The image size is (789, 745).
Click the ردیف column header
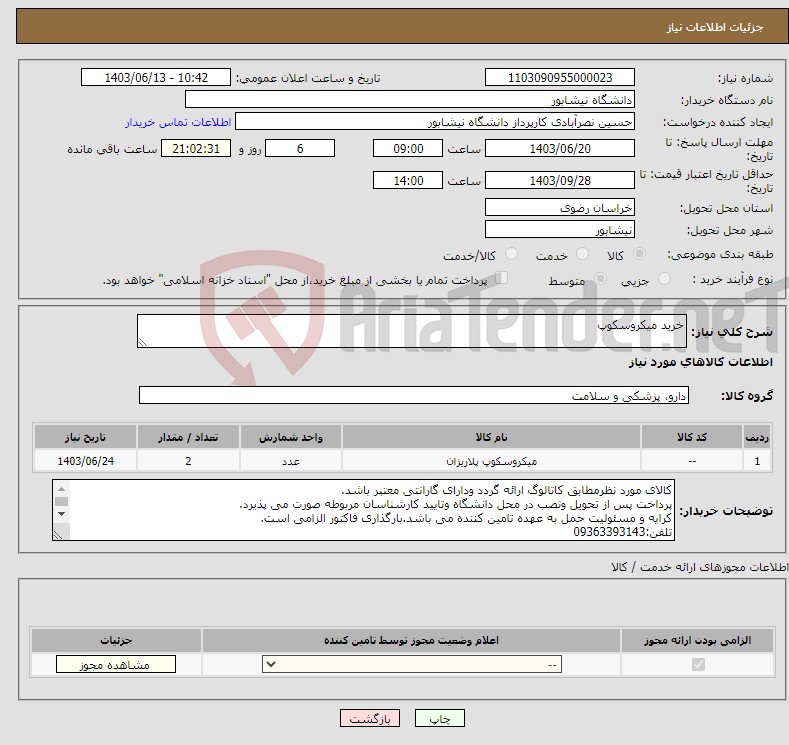tap(757, 437)
